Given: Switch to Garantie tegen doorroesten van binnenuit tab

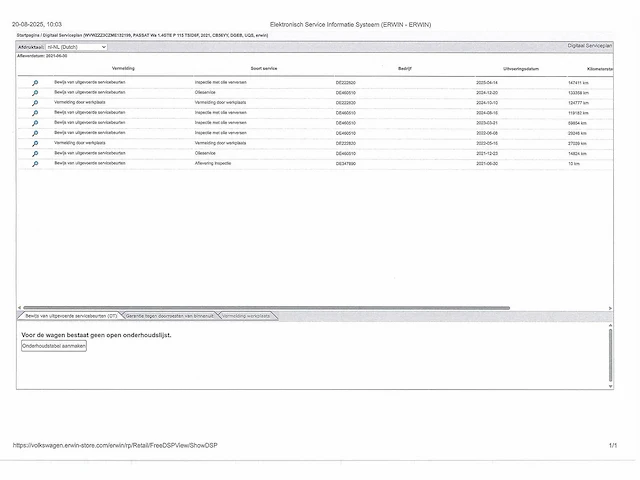Looking at the screenshot, I should click(x=169, y=316).
